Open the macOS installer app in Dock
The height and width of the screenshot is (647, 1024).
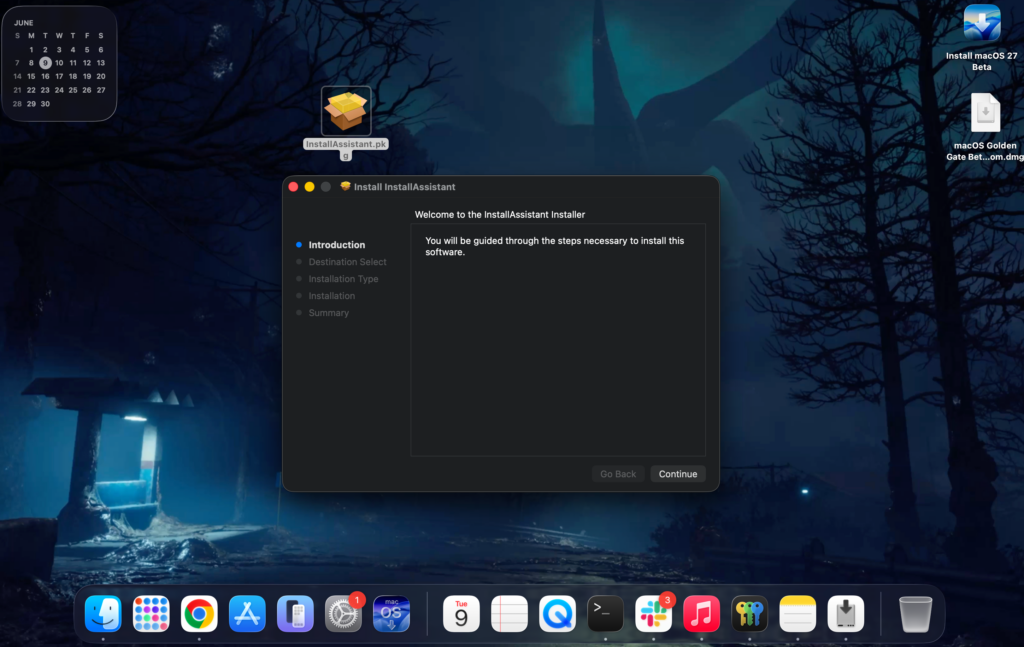pos(391,614)
